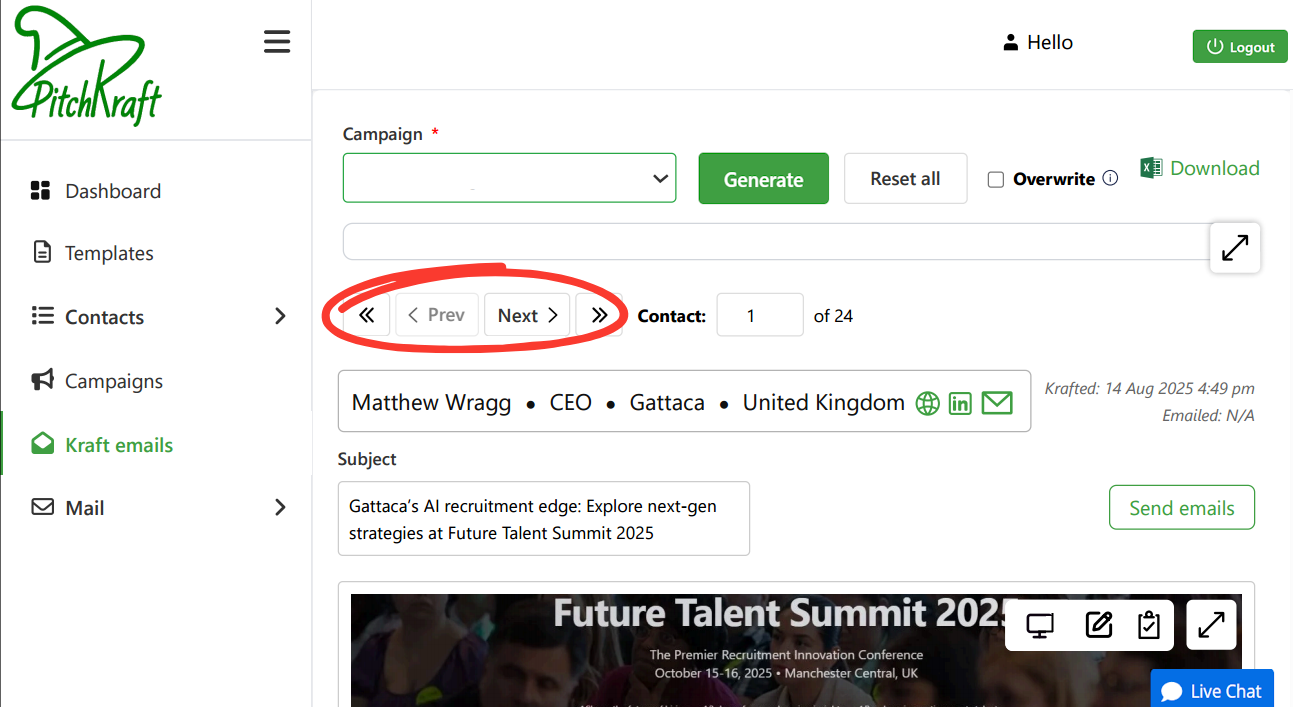Open contact's website globe icon
This screenshot has width=1293, height=707.
(928, 403)
